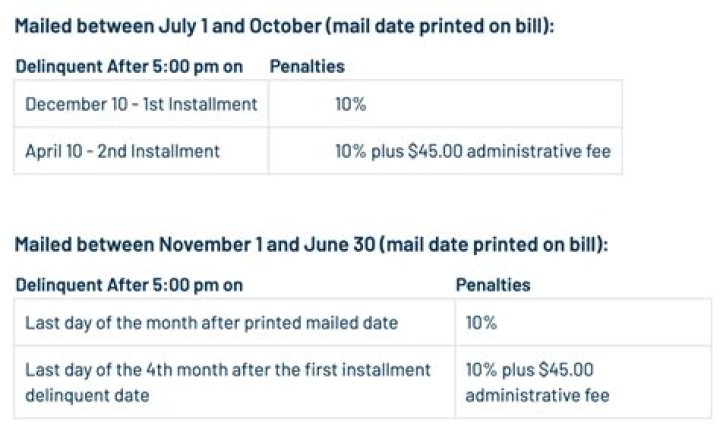The image size is (720, 428).
Task: Click the second table's "10% plus $45.00 administrative fee" cell
Action: [537, 382]
